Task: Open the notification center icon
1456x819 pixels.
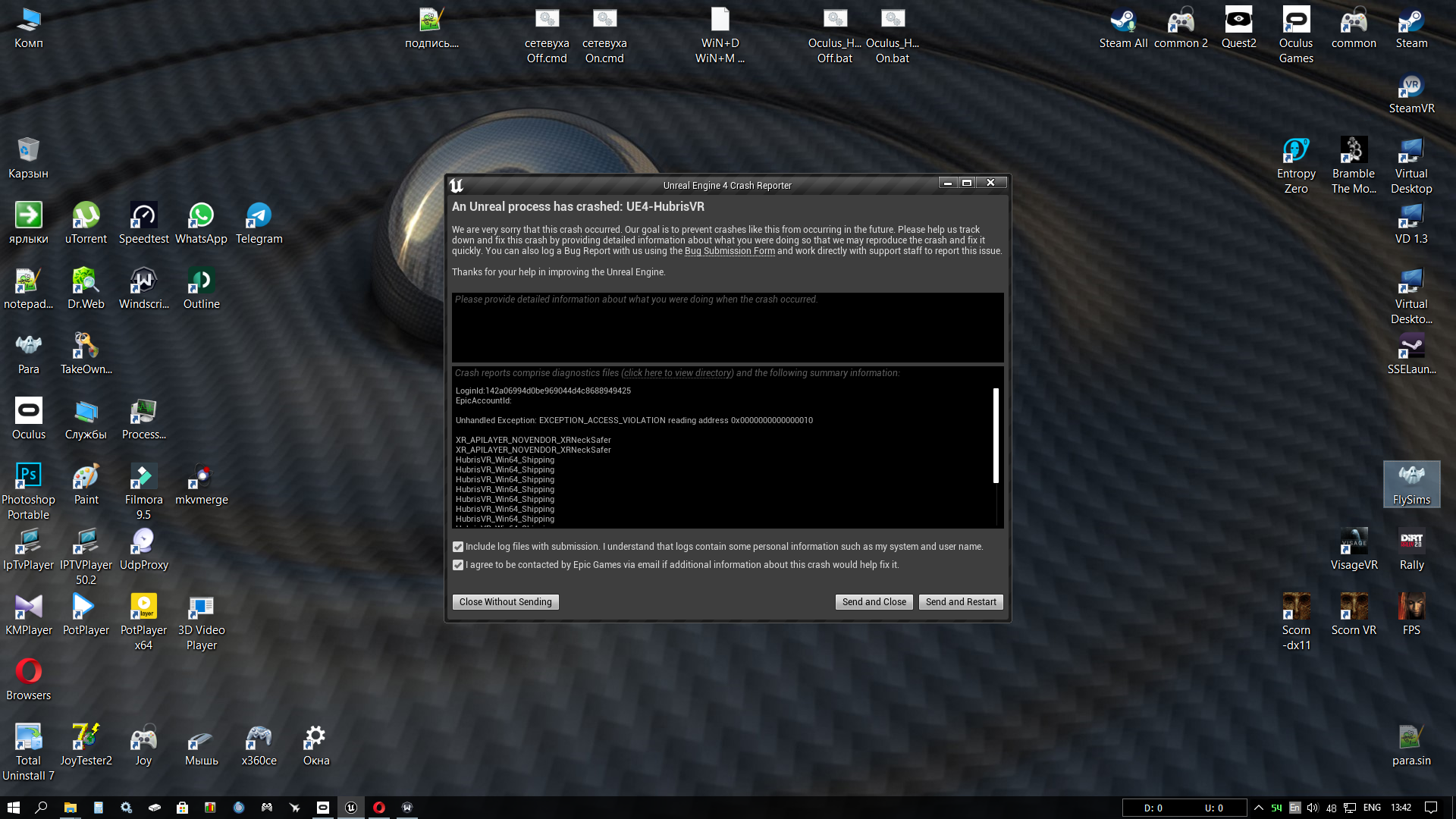Action: pos(1431,808)
